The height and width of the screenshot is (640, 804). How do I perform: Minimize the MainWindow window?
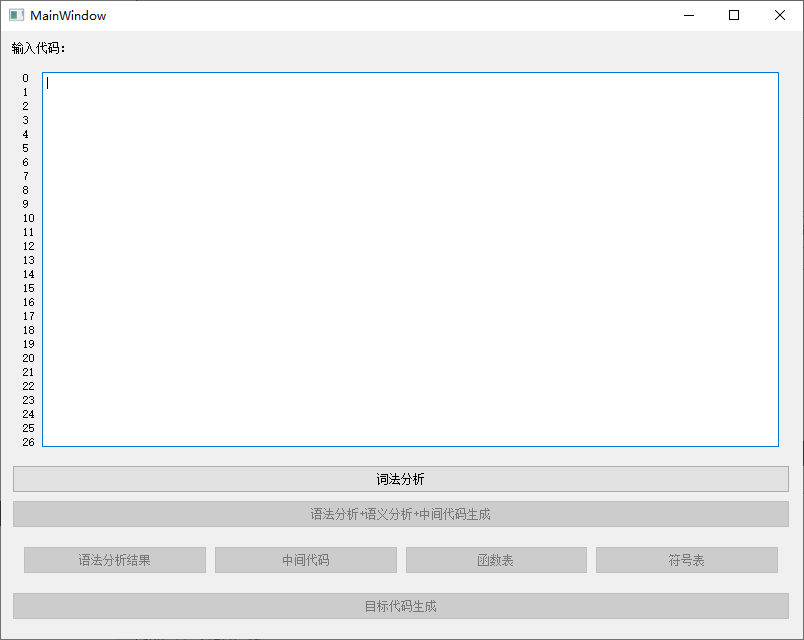point(689,15)
